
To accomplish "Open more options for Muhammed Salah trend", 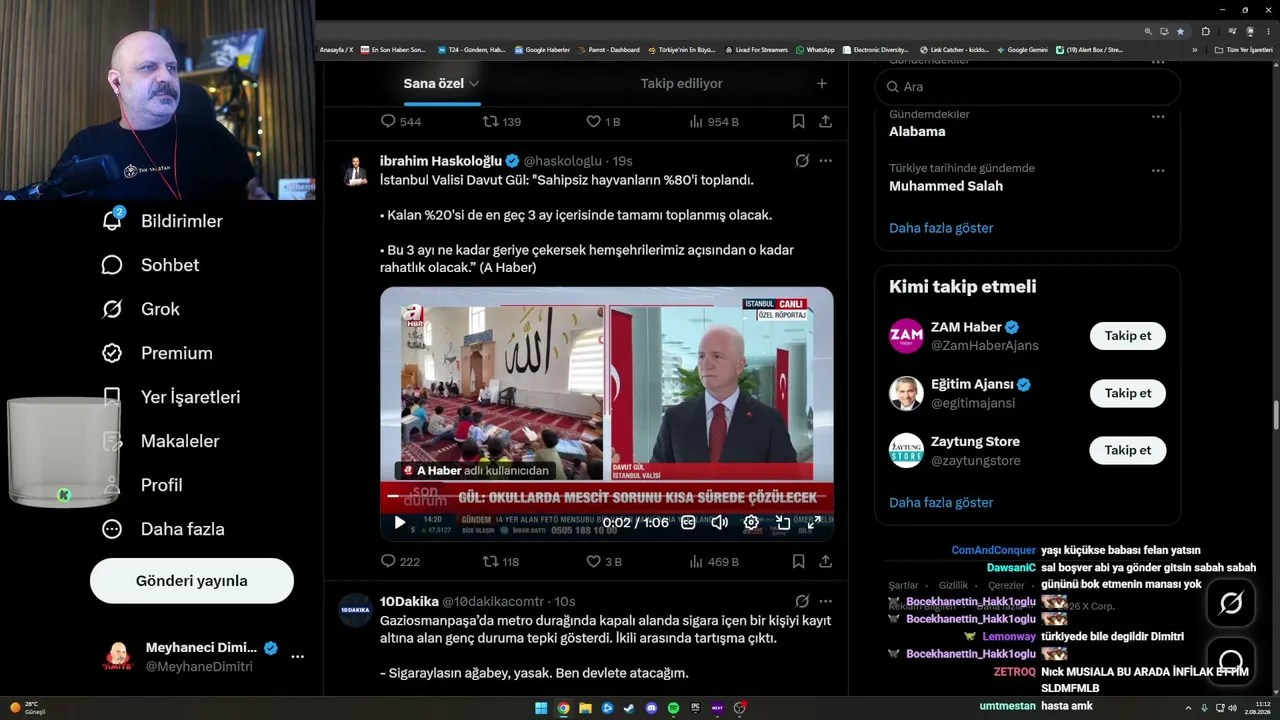I will click(1158, 170).
